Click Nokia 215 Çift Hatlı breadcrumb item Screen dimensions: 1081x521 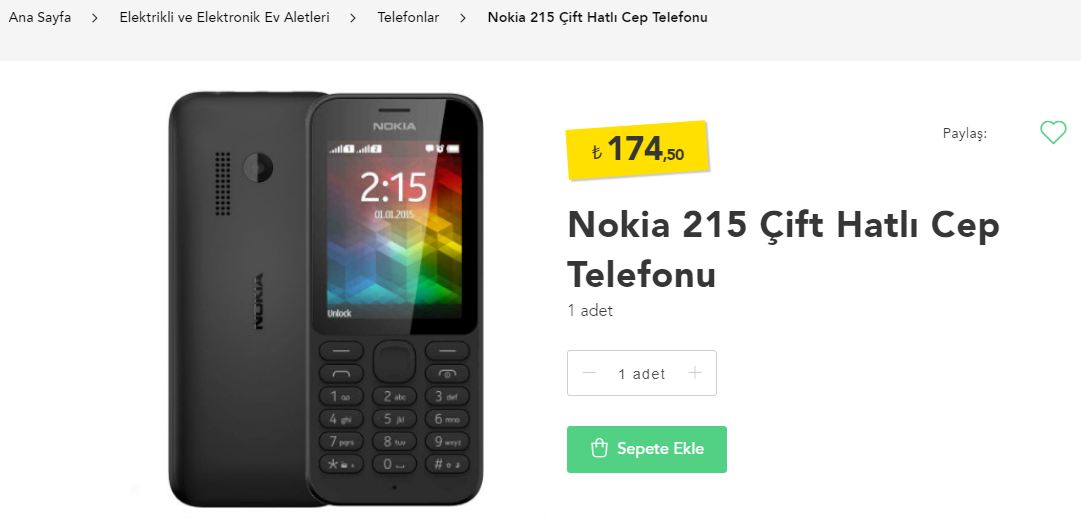598,17
